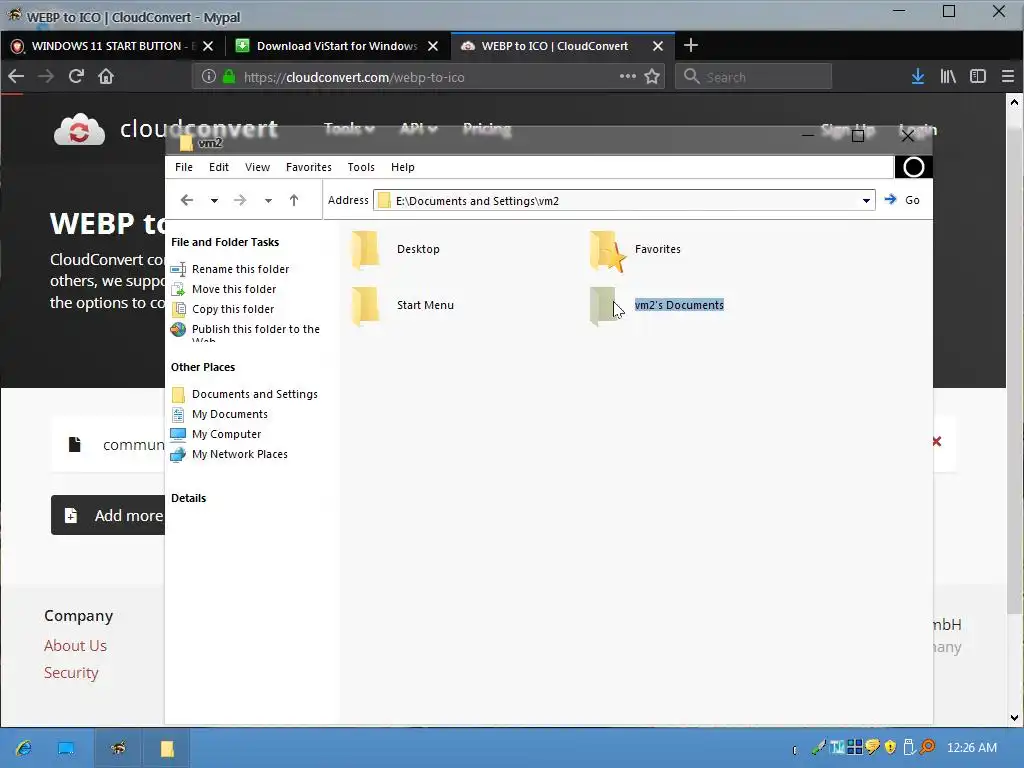This screenshot has width=1024, height=768.
Task: Open My Documents from Other Places
Action: [x=229, y=414]
